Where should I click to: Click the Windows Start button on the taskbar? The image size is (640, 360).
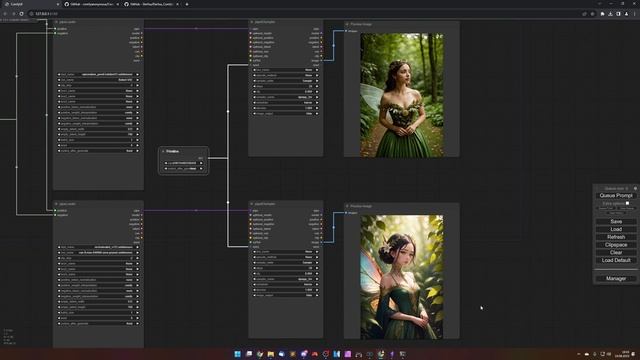click(x=238, y=354)
